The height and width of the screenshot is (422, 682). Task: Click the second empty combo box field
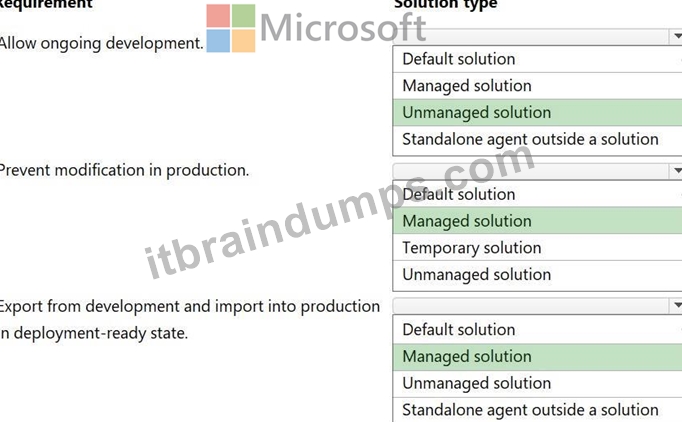[531, 171]
